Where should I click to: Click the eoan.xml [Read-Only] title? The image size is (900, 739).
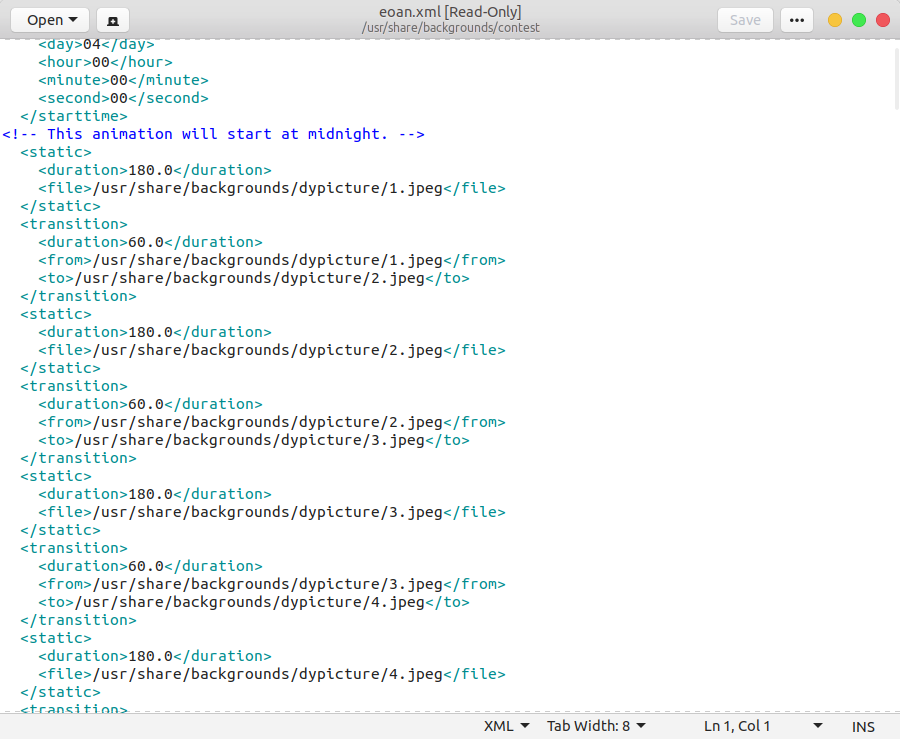click(x=450, y=12)
